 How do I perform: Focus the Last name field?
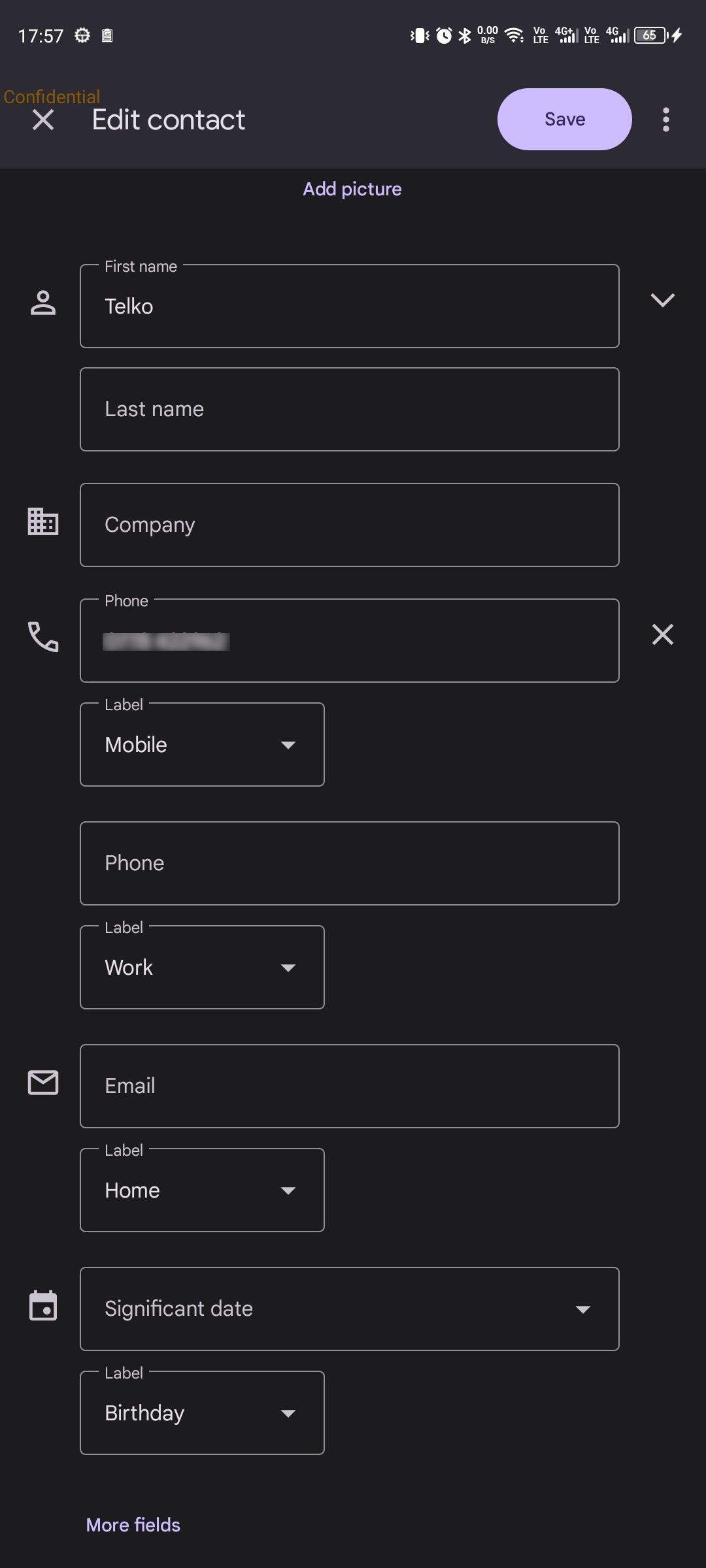point(349,410)
